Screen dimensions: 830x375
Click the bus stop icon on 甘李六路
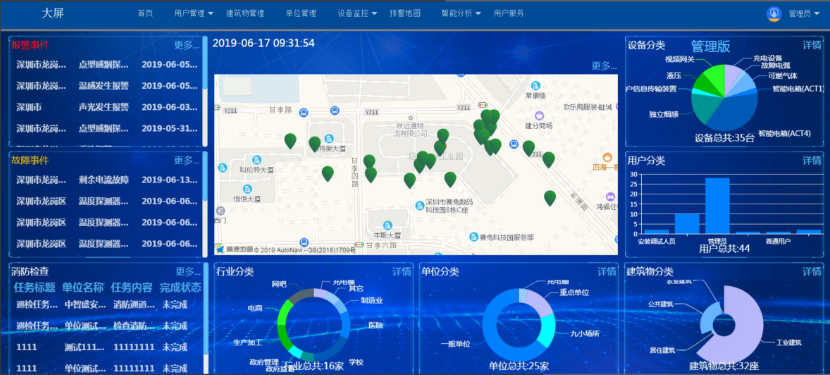click(x=303, y=242)
